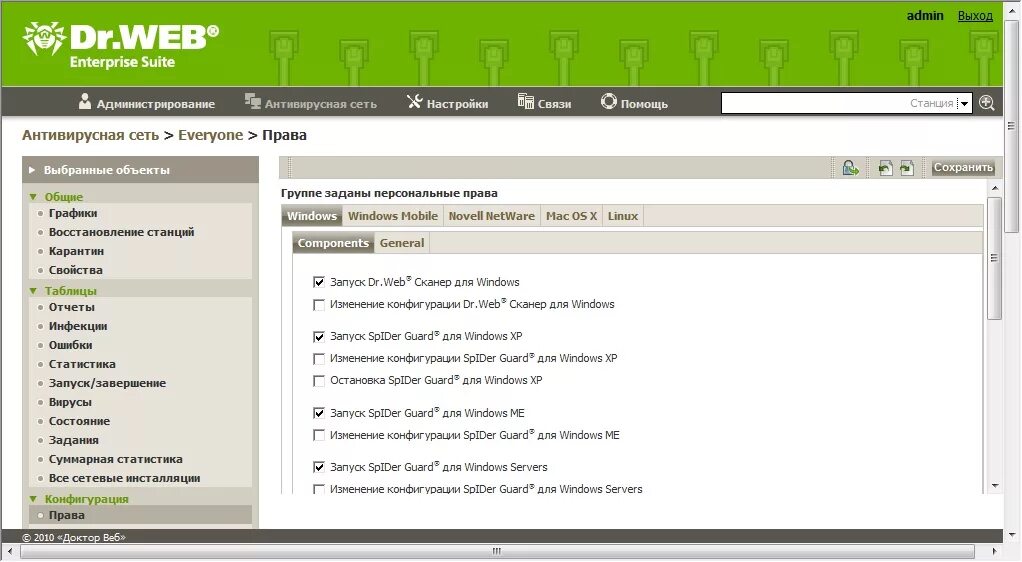Open Восстановление станций in sidebar
Screen dimensions: 1022x562
[121, 232]
